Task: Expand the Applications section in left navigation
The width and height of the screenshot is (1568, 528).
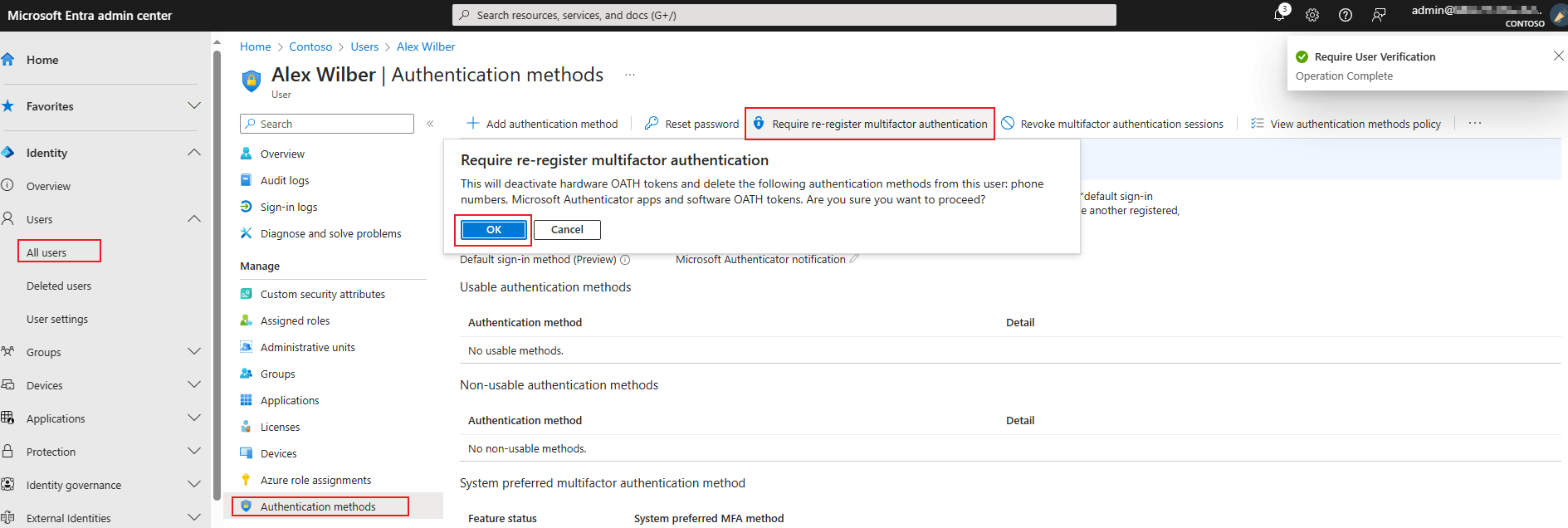Action: pyautogui.click(x=194, y=418)
